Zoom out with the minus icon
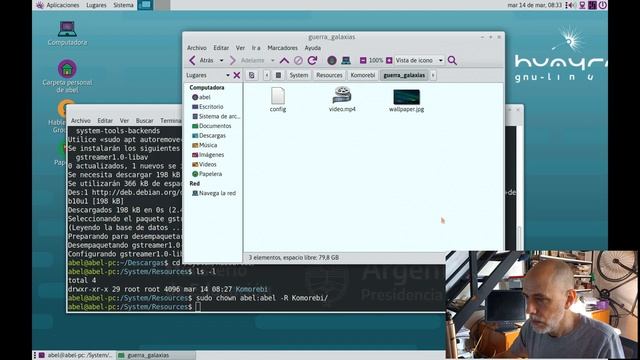 pos(363,60)
